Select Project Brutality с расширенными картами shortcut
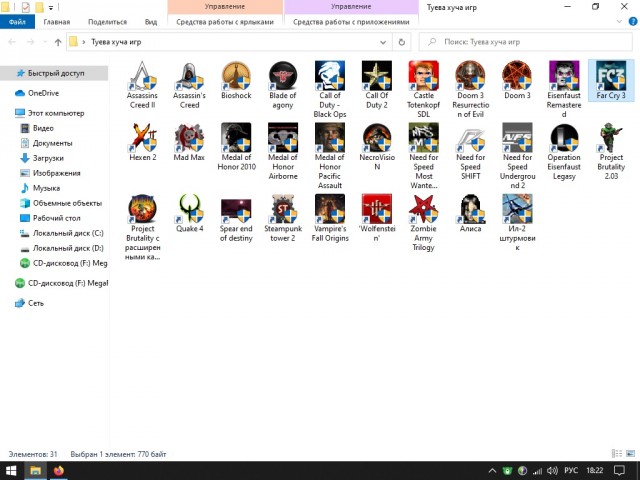 (x=142, y=228)
